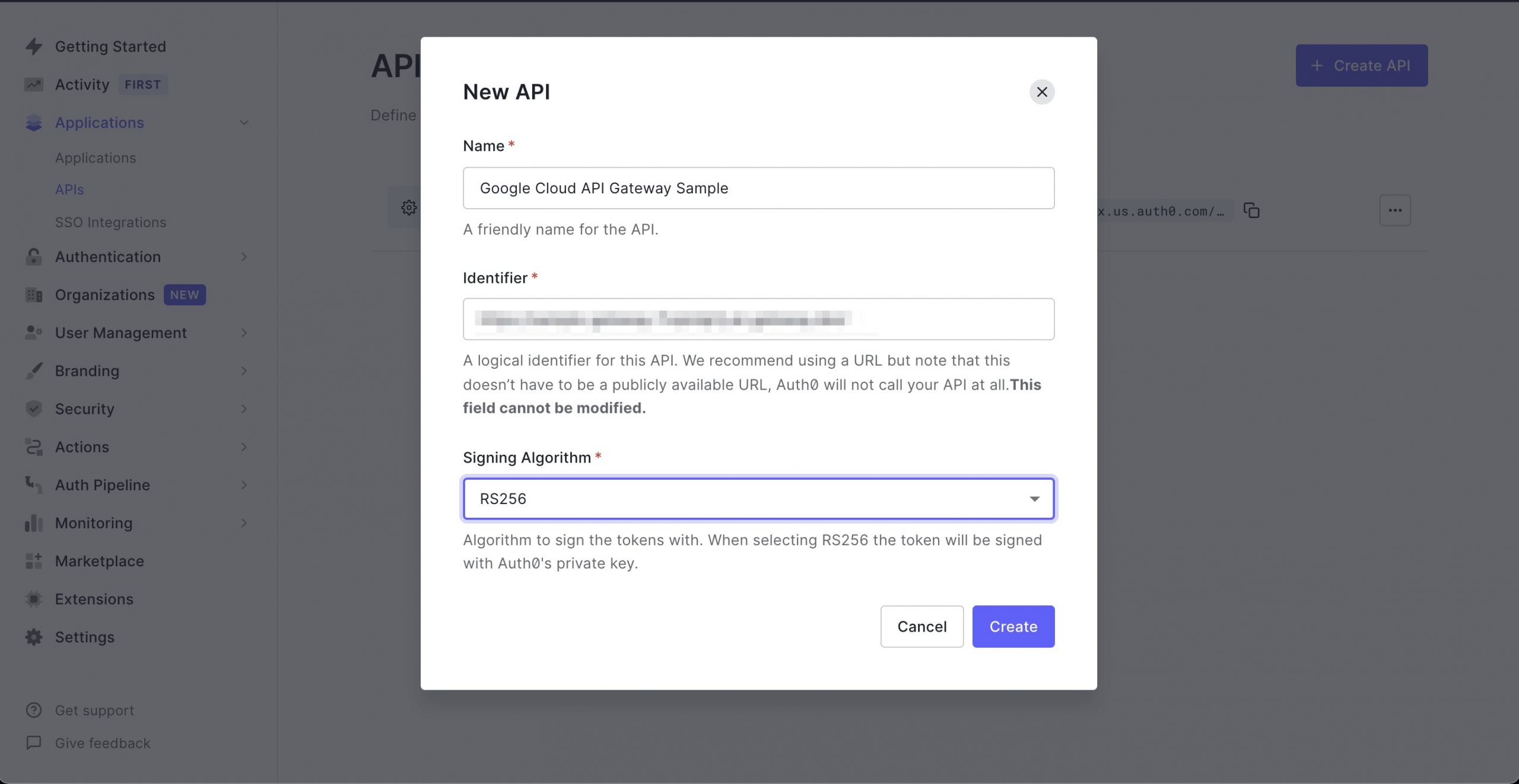Open the Applications submenu item
This screenshot has height=784, width=1519.
(96, 158)
